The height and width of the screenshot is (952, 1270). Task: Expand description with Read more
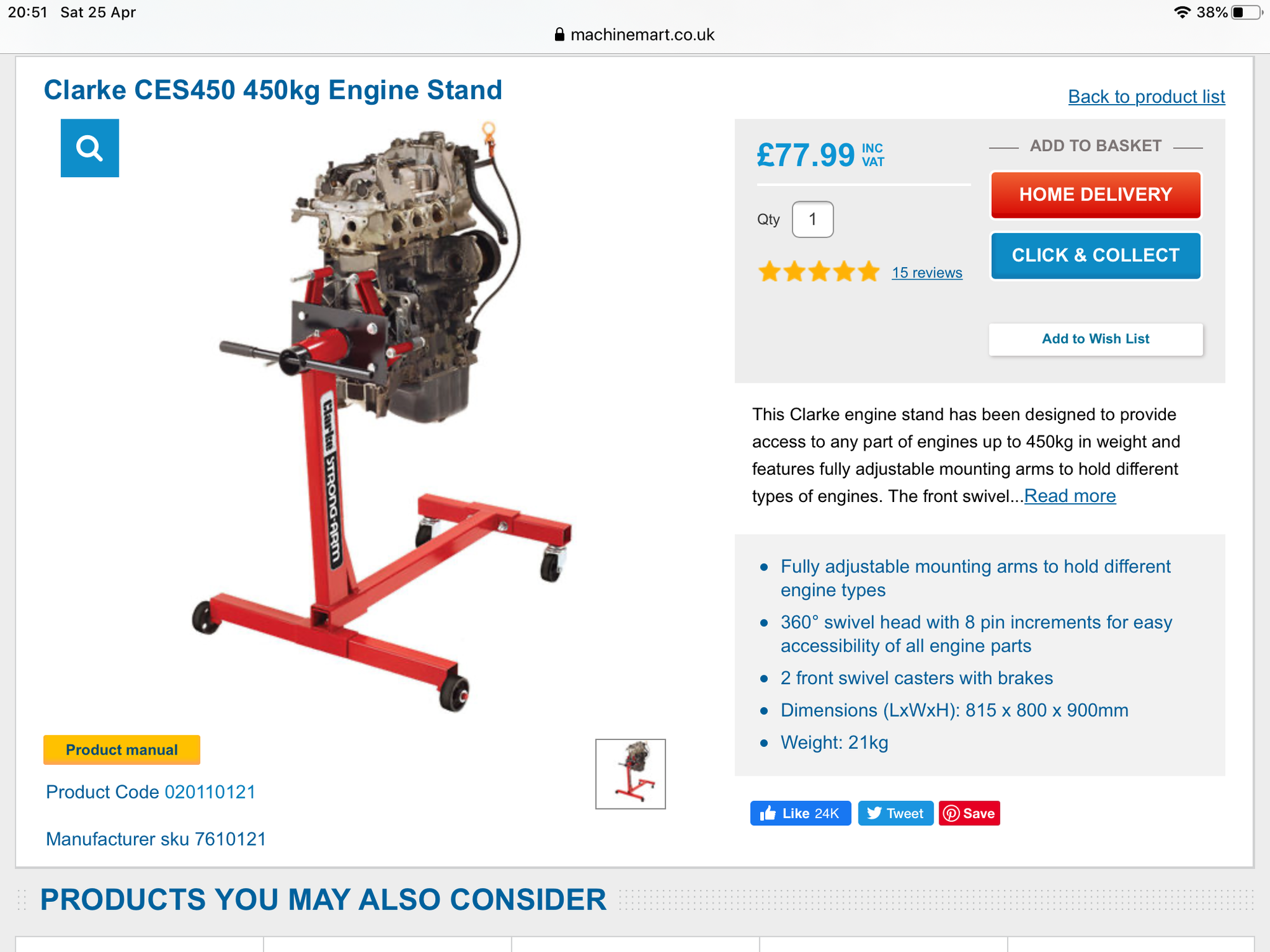pyautogui.click(x=1070, y=496)
